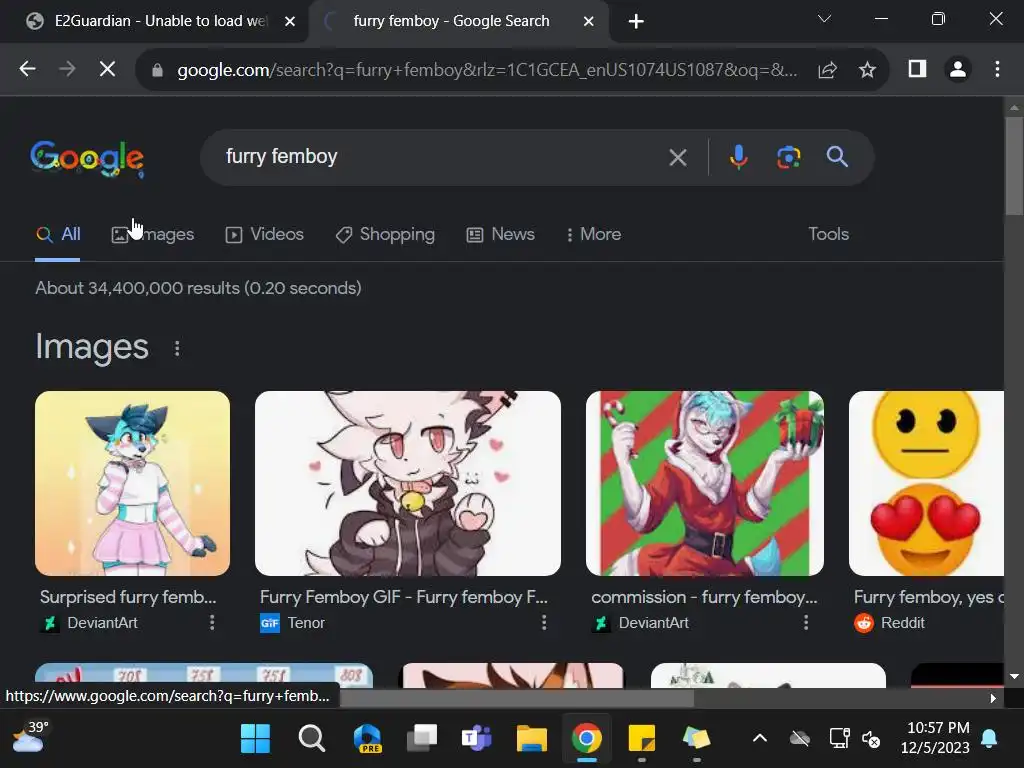Search by image with Google Lens
Viewport: 1024px width, 768px height.
(788, 157)
